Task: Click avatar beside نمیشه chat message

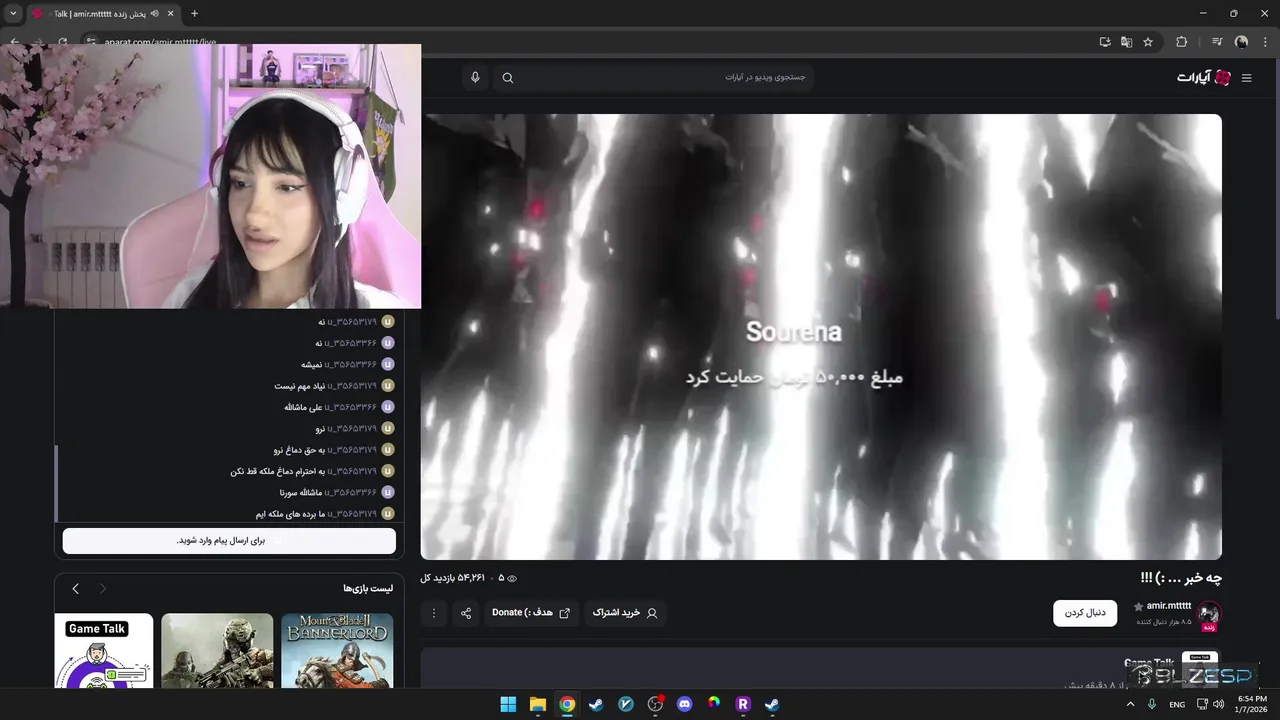Action: click(x=388, y=364)
